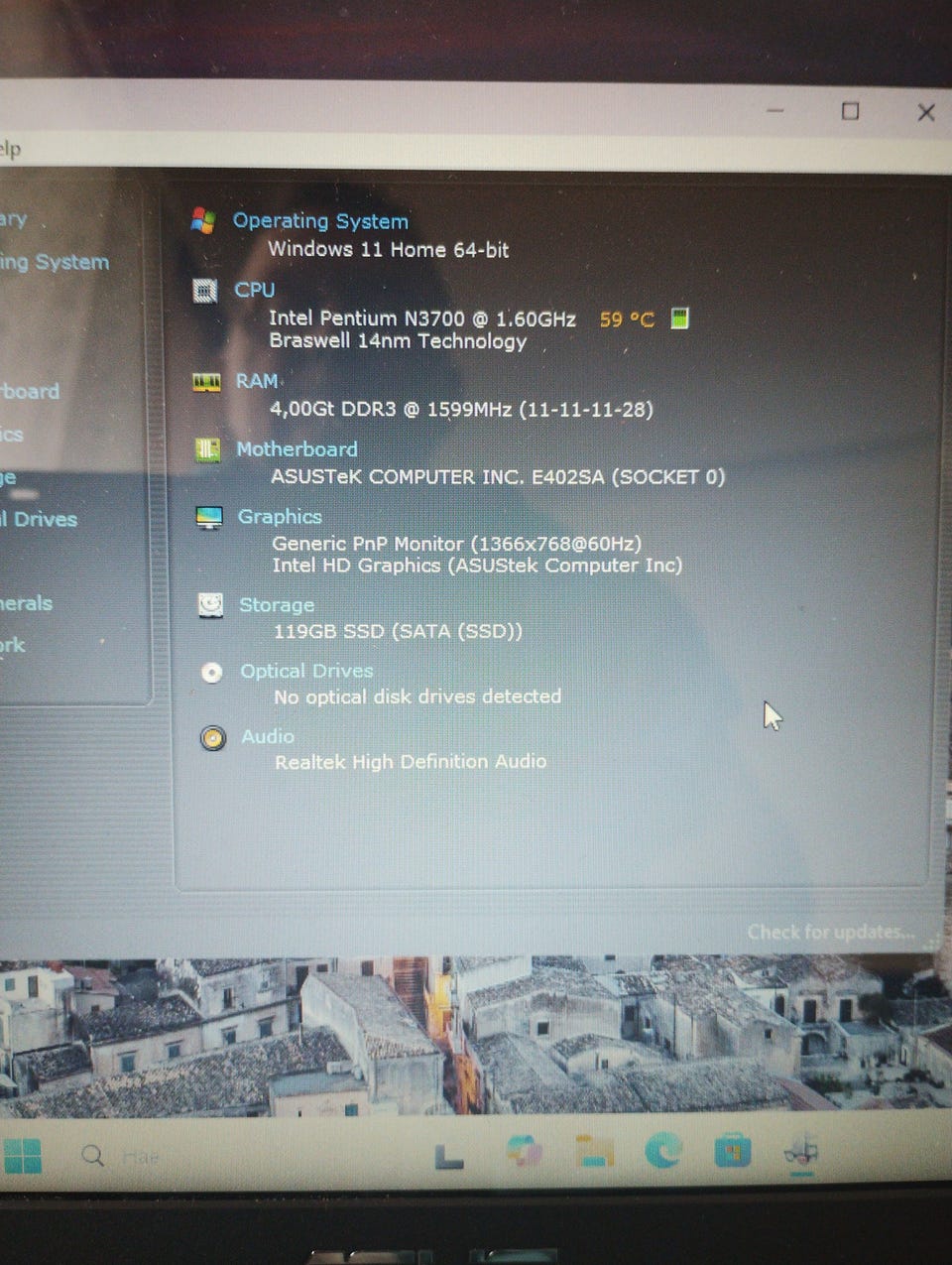Viewport: 952px width, 1265px height.
Task: Click the RAM memory stick icon
Action: tap(206, 382)
